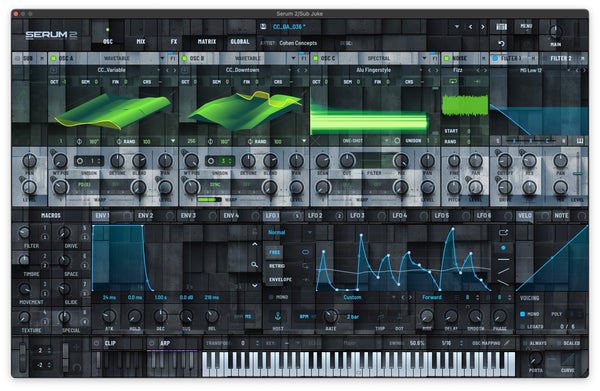The image size is (600, 391).
Task: Go to the next preset with right arrow
Action: (483, 27)
